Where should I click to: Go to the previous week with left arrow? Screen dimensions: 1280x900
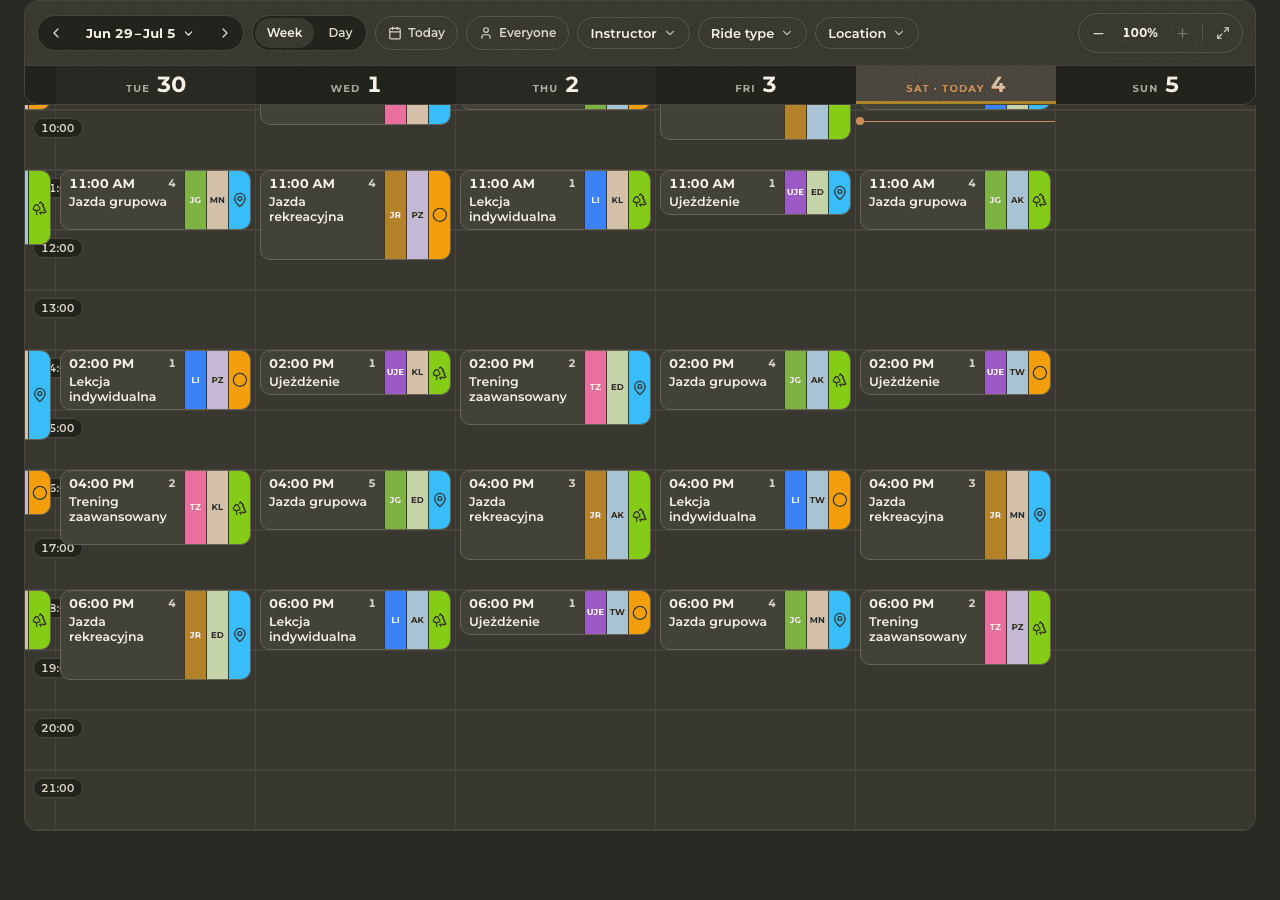[56, 33]
